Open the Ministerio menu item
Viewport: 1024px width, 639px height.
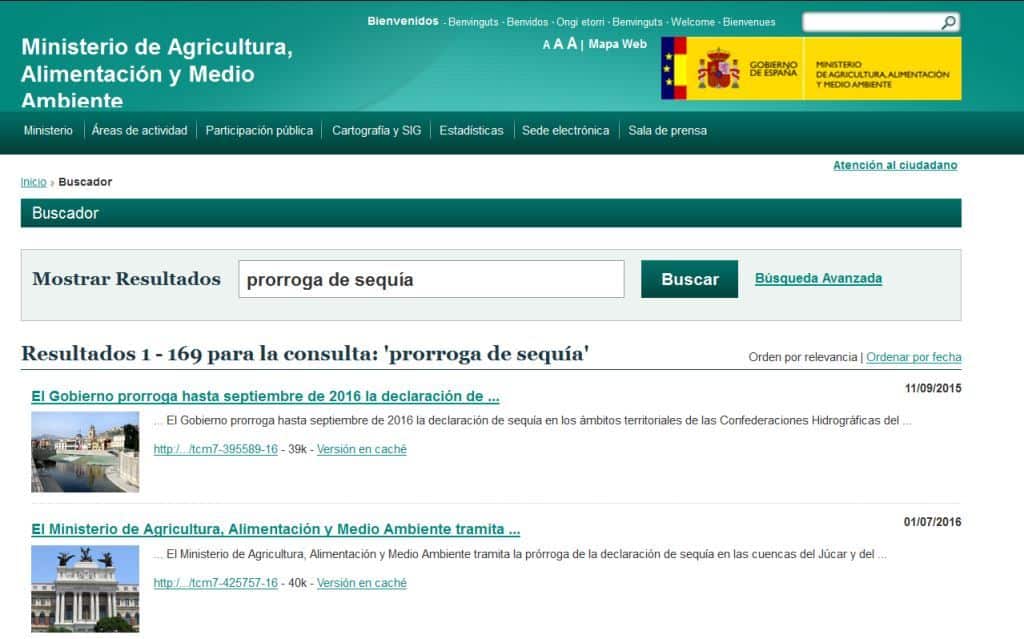click(48, 130)
